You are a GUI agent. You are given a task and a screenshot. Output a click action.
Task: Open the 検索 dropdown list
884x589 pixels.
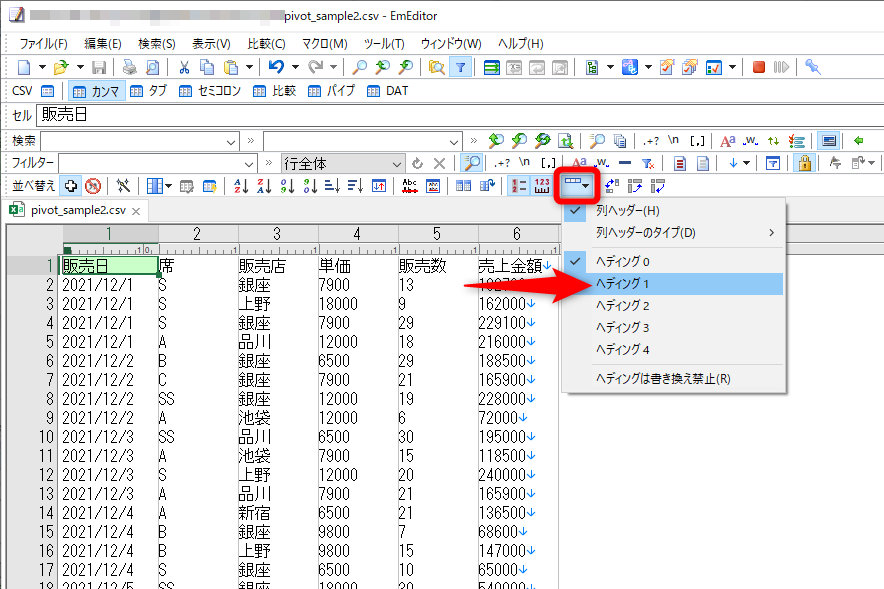click(232, 140)
